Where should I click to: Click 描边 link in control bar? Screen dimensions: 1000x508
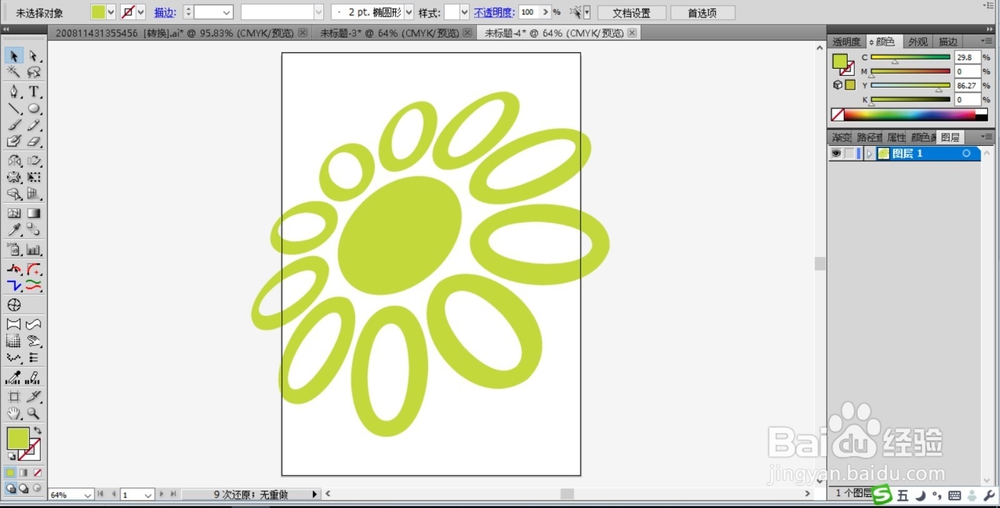click(165, 13)
